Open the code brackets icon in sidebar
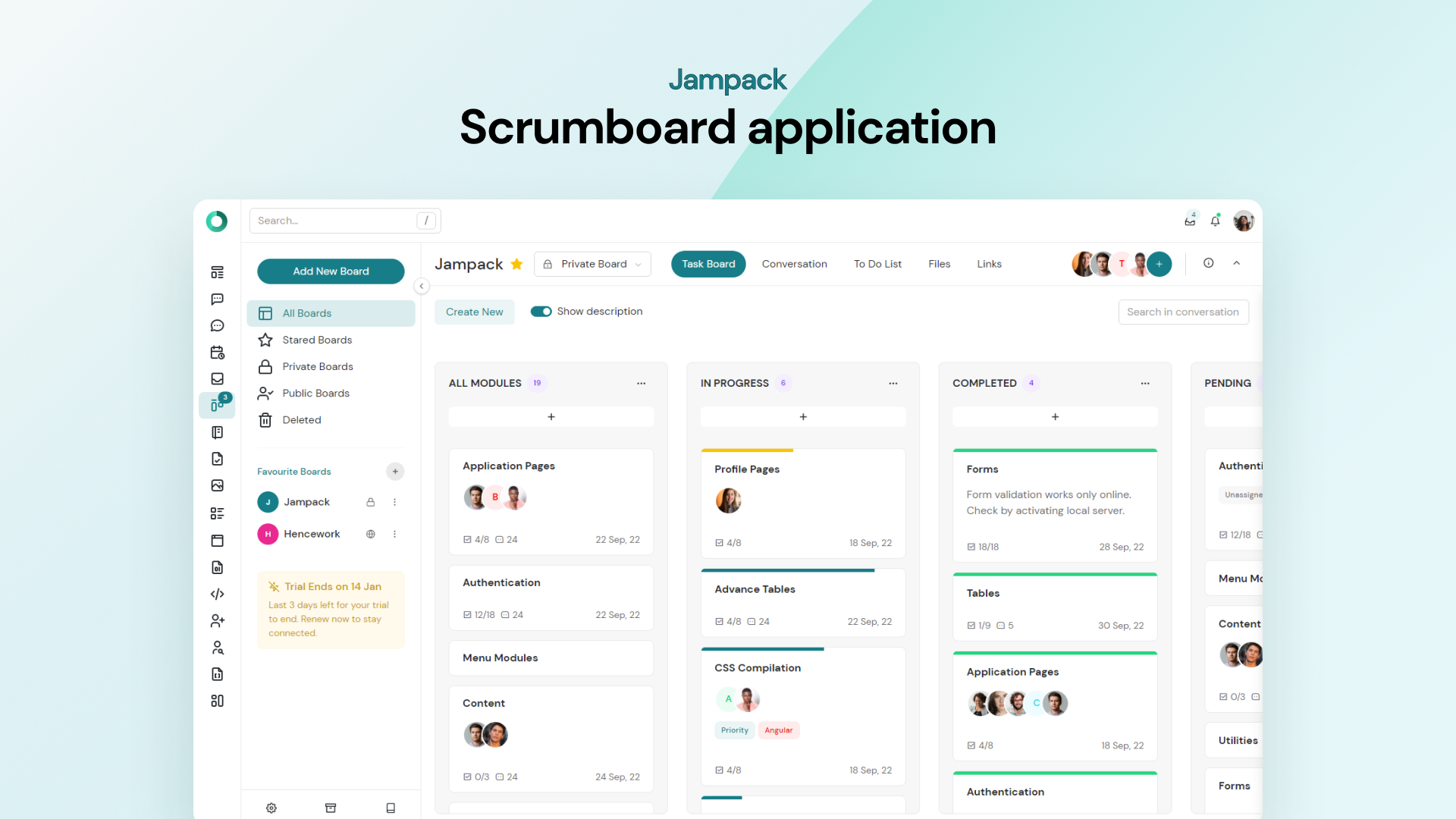 [217, 594]
